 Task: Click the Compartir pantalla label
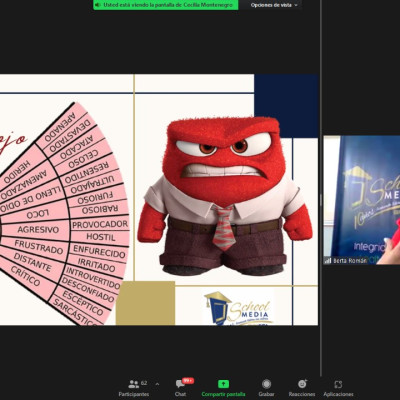223,394
